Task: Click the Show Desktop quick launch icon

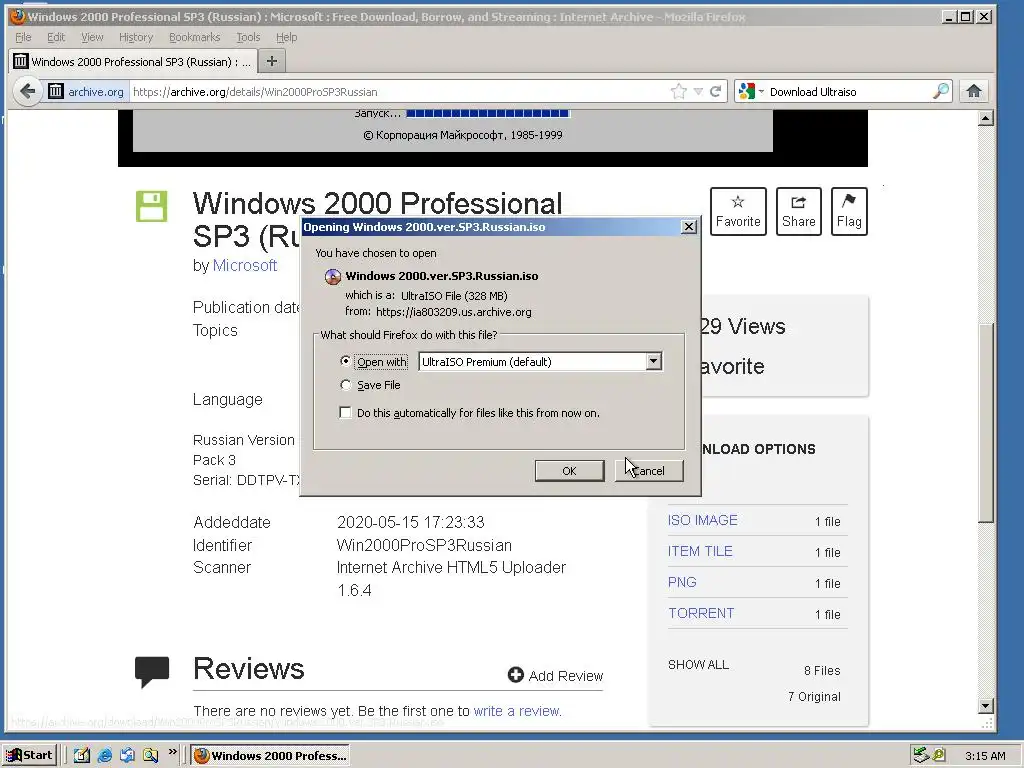Action: click(82, 756)
